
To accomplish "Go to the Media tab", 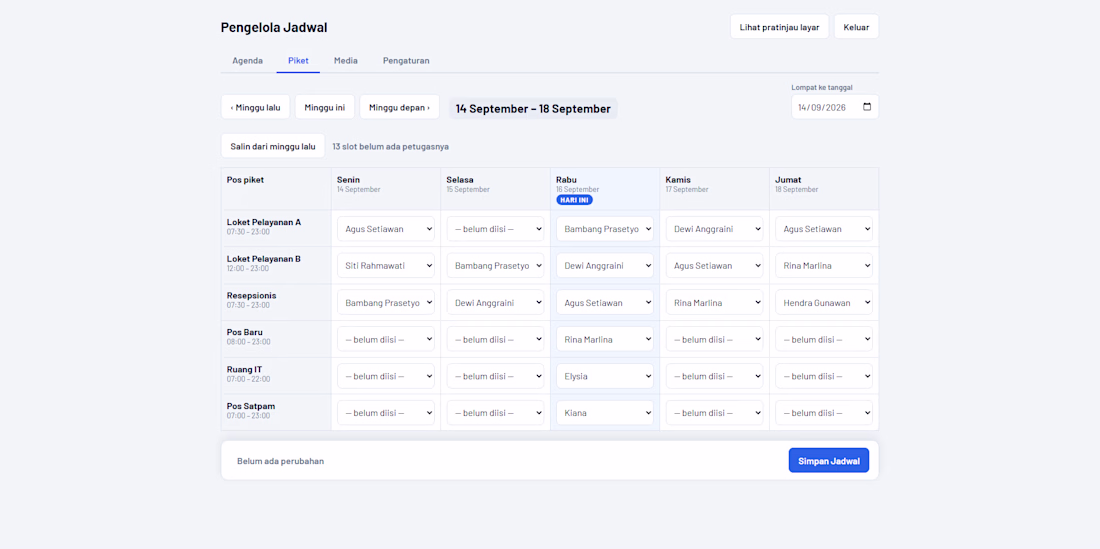I will click(346, 61).
